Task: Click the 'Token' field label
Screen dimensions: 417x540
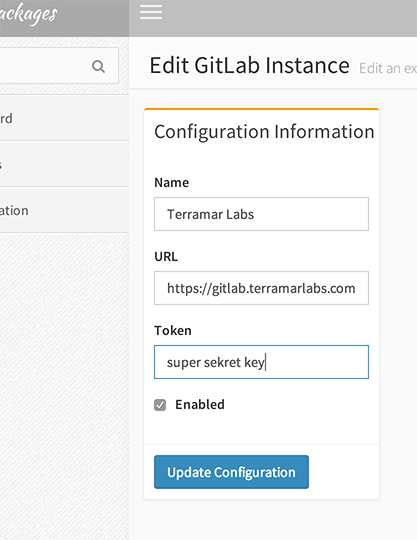Action: (x=173, y=330)
